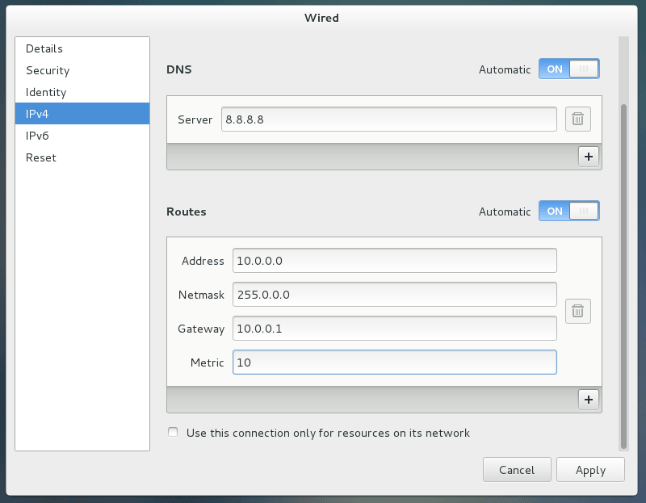
Task: Toggle the DNS Automatic switch off
Action: click(569, 69)
